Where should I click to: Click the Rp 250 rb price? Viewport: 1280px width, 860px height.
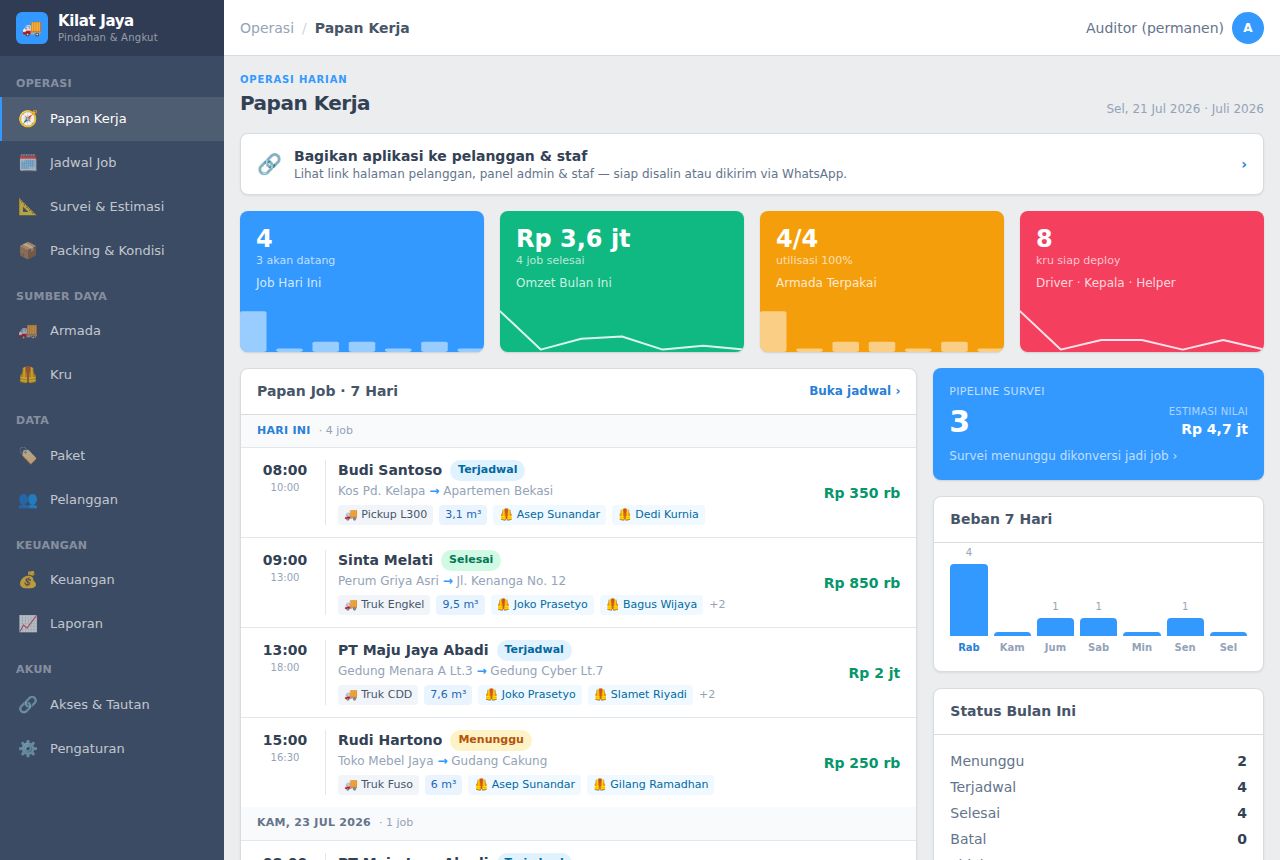click(x=862, y=763)
